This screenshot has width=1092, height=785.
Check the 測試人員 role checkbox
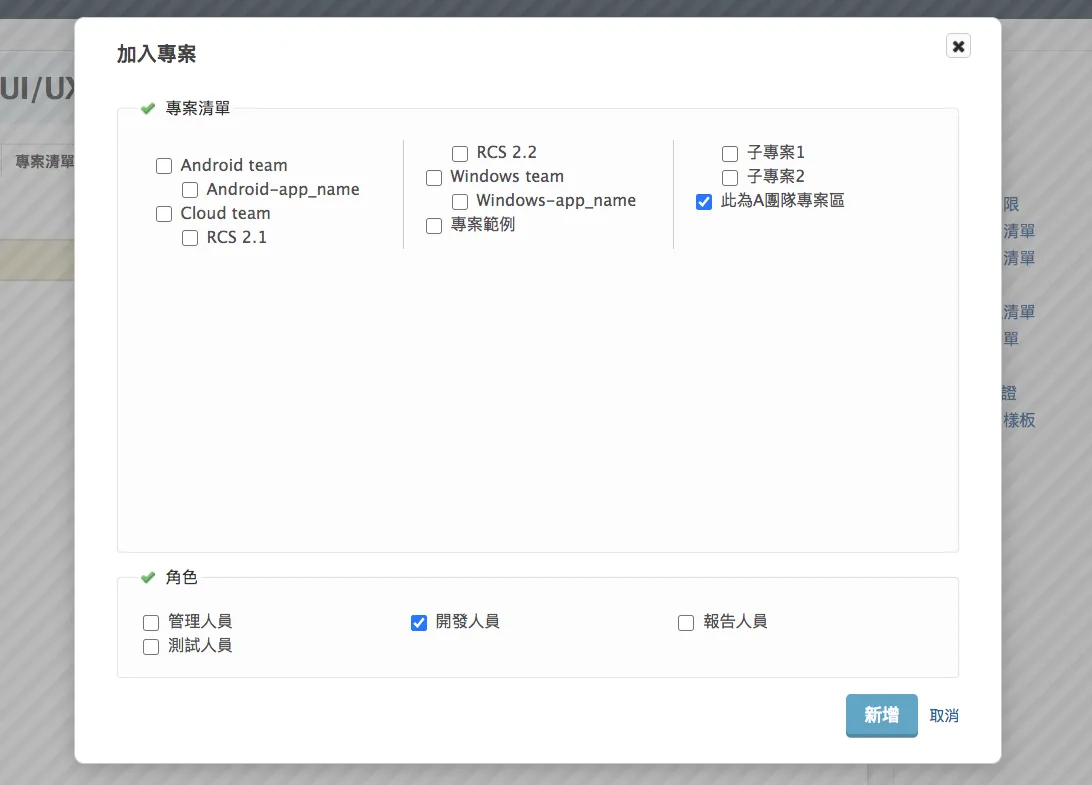[x=151, y=647]
